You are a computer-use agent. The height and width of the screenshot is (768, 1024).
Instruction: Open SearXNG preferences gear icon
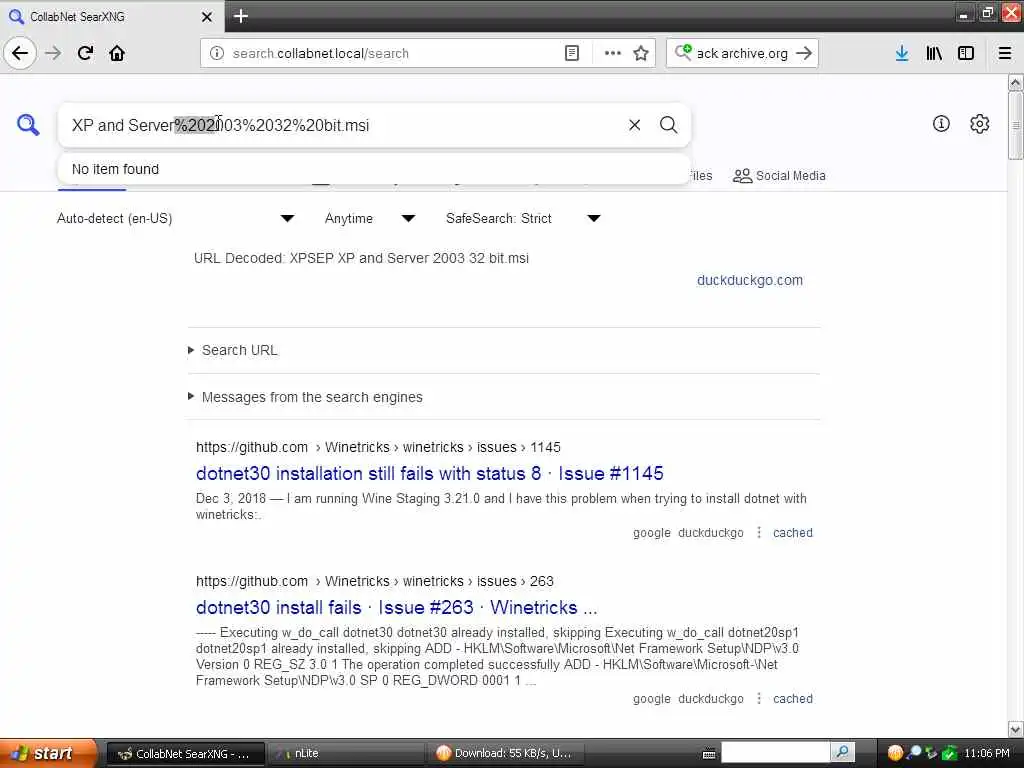(x=980, y=123)
